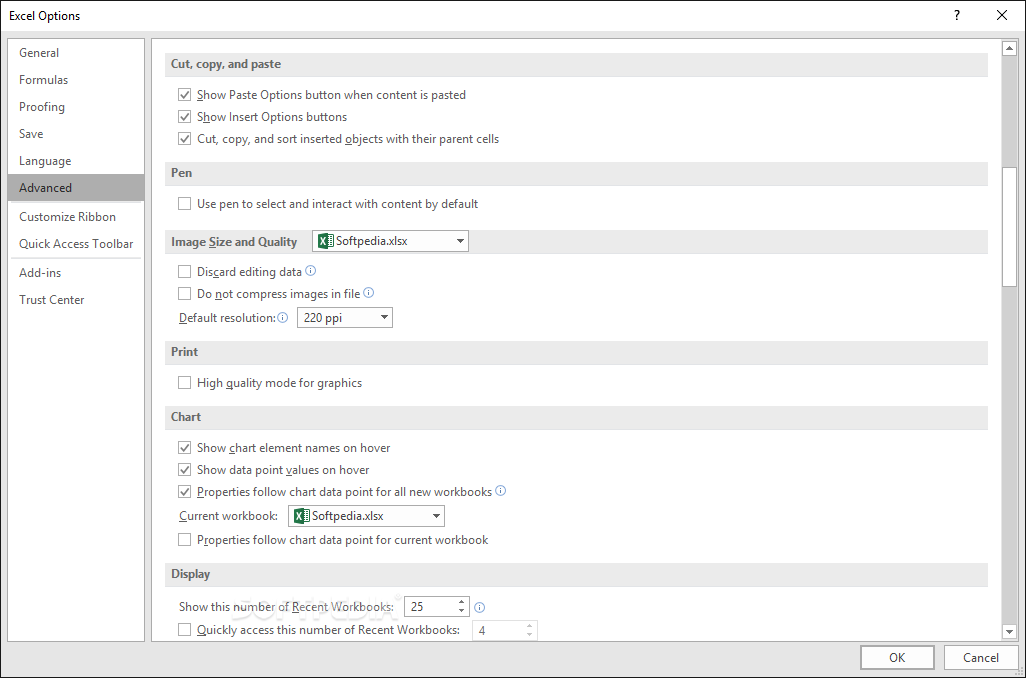
Task: Decrease the Recent Workbooks count with down arrow
Action: (461, 611)
